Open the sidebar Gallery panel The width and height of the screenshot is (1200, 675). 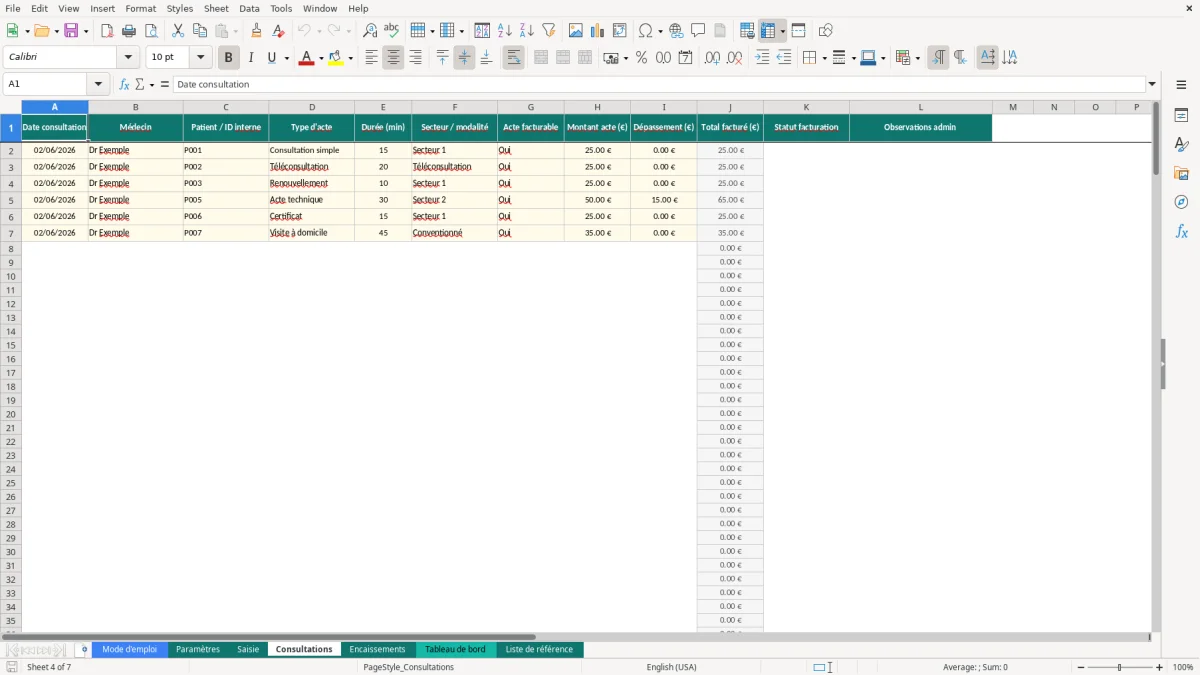pyautogui.click(x=1181, y=173)
